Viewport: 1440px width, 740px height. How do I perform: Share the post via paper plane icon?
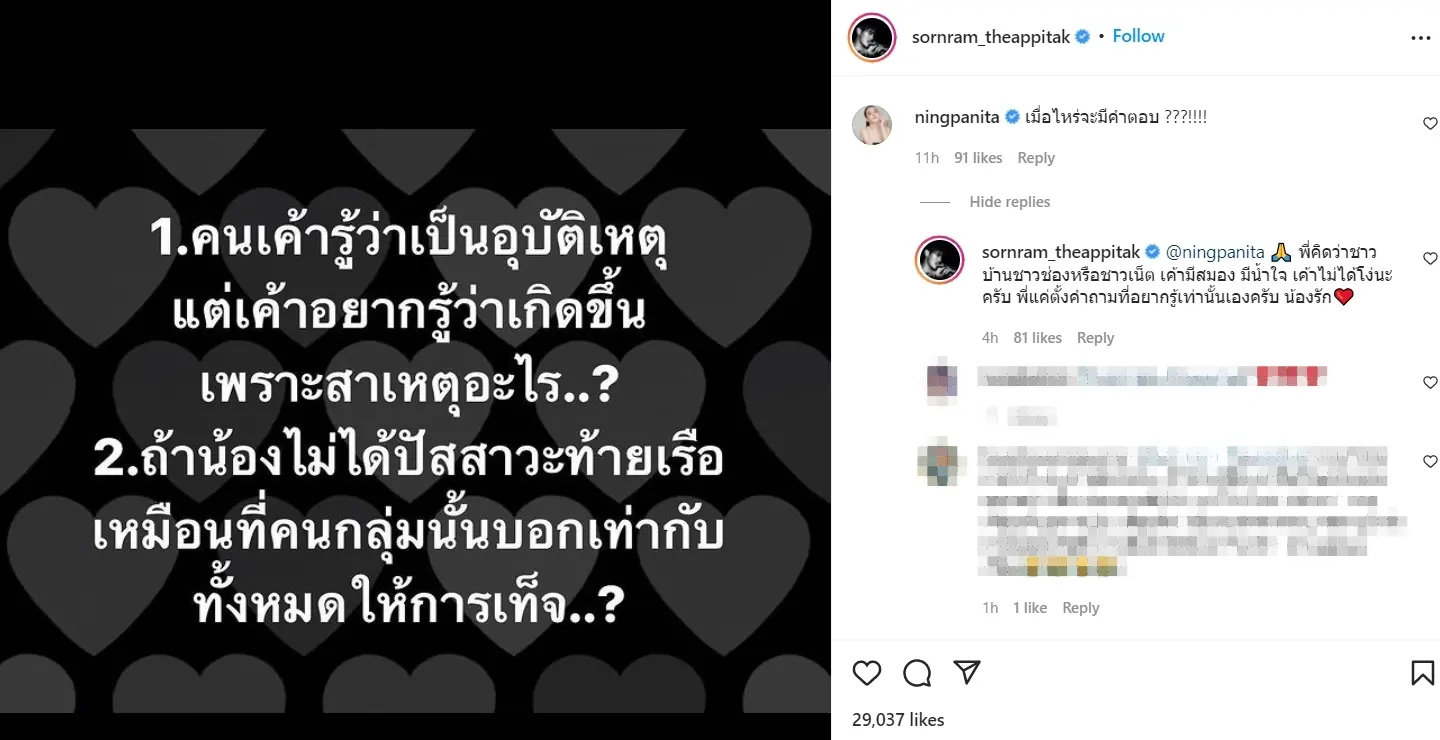(966, 673)
